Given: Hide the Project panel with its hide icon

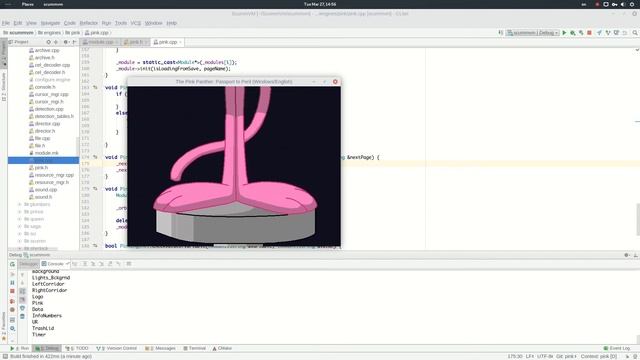Looking at the screenshot, I should click(x=74, y=42).
